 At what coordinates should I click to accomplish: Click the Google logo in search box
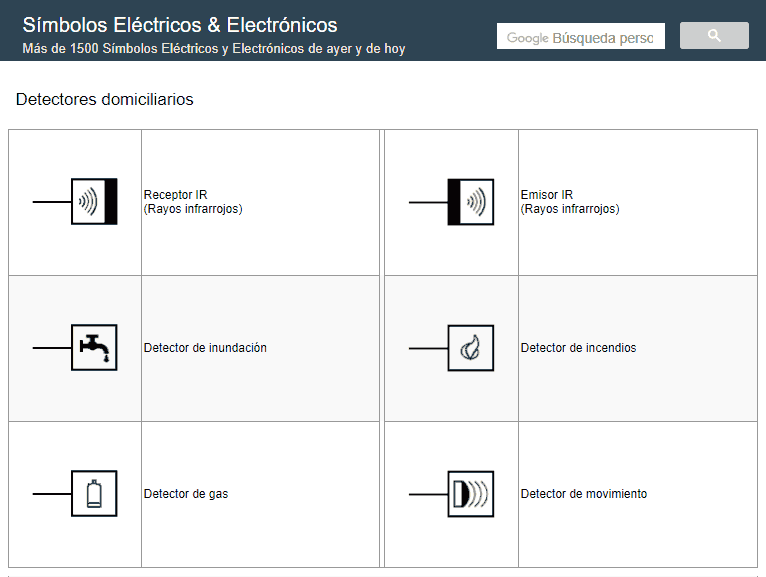527,38
